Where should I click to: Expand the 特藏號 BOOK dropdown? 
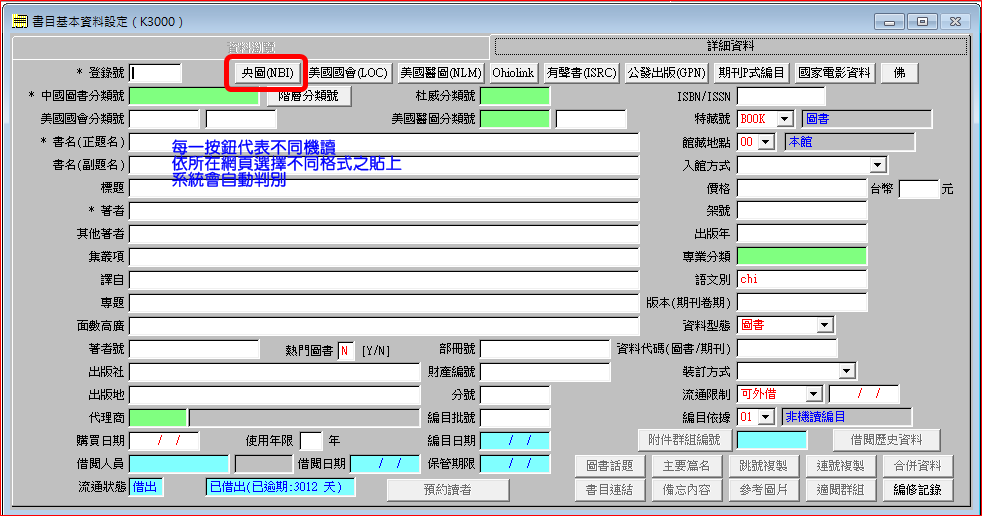click(x=785, y=119)
